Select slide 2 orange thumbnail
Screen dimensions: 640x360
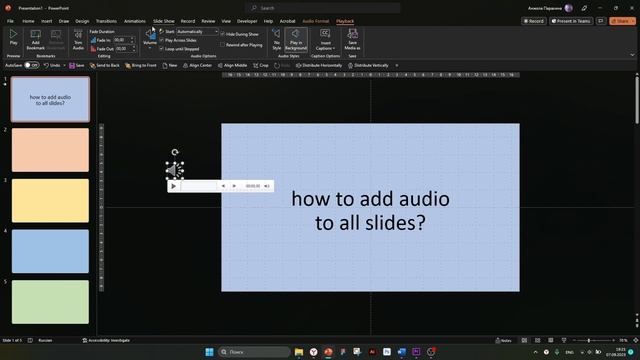pyautogui.click(x=50, y=150)
